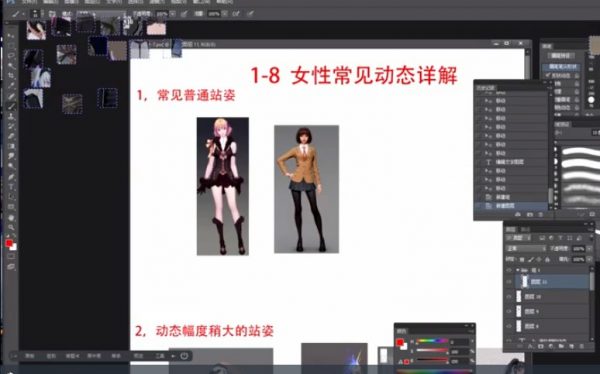The image size is (600, 374).
Task: Create a new group from the Layers panel footer
Action: [x=561, y=346]
